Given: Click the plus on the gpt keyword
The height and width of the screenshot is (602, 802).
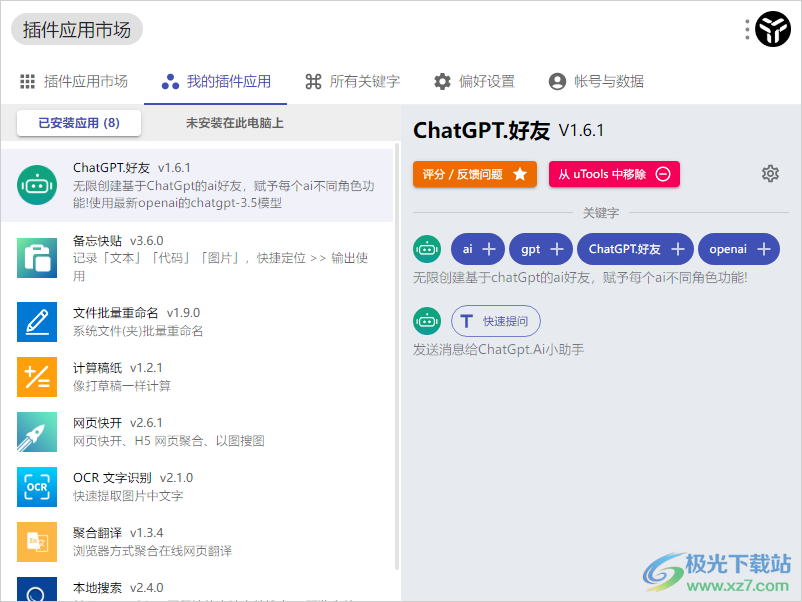Looking at the screenshot, I should 557,249.
